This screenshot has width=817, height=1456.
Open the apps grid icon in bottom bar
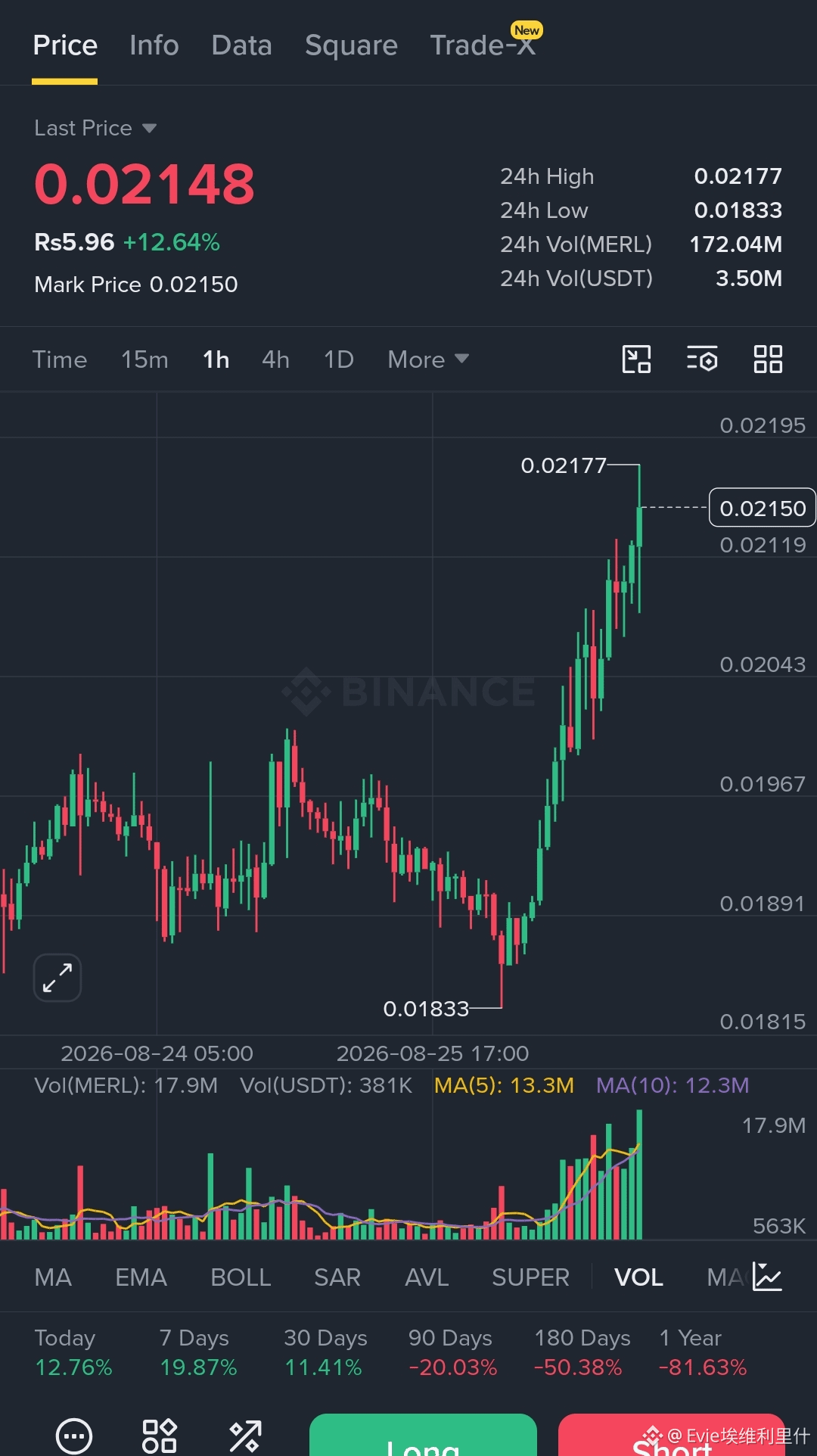(160, 1436)
